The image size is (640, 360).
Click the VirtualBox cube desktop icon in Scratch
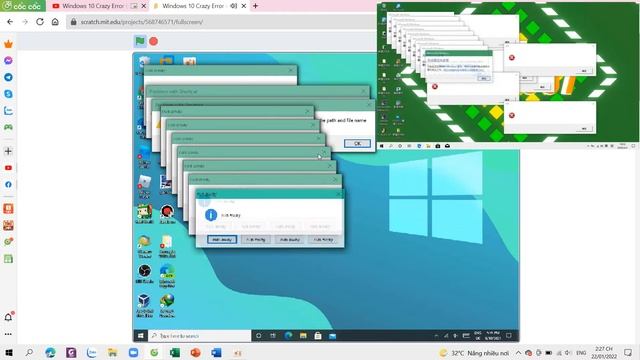144,305
